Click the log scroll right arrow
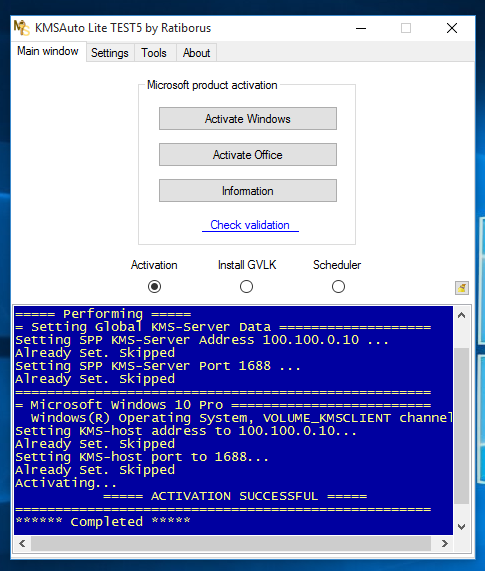The image size is (485, 571). (445, 543)
